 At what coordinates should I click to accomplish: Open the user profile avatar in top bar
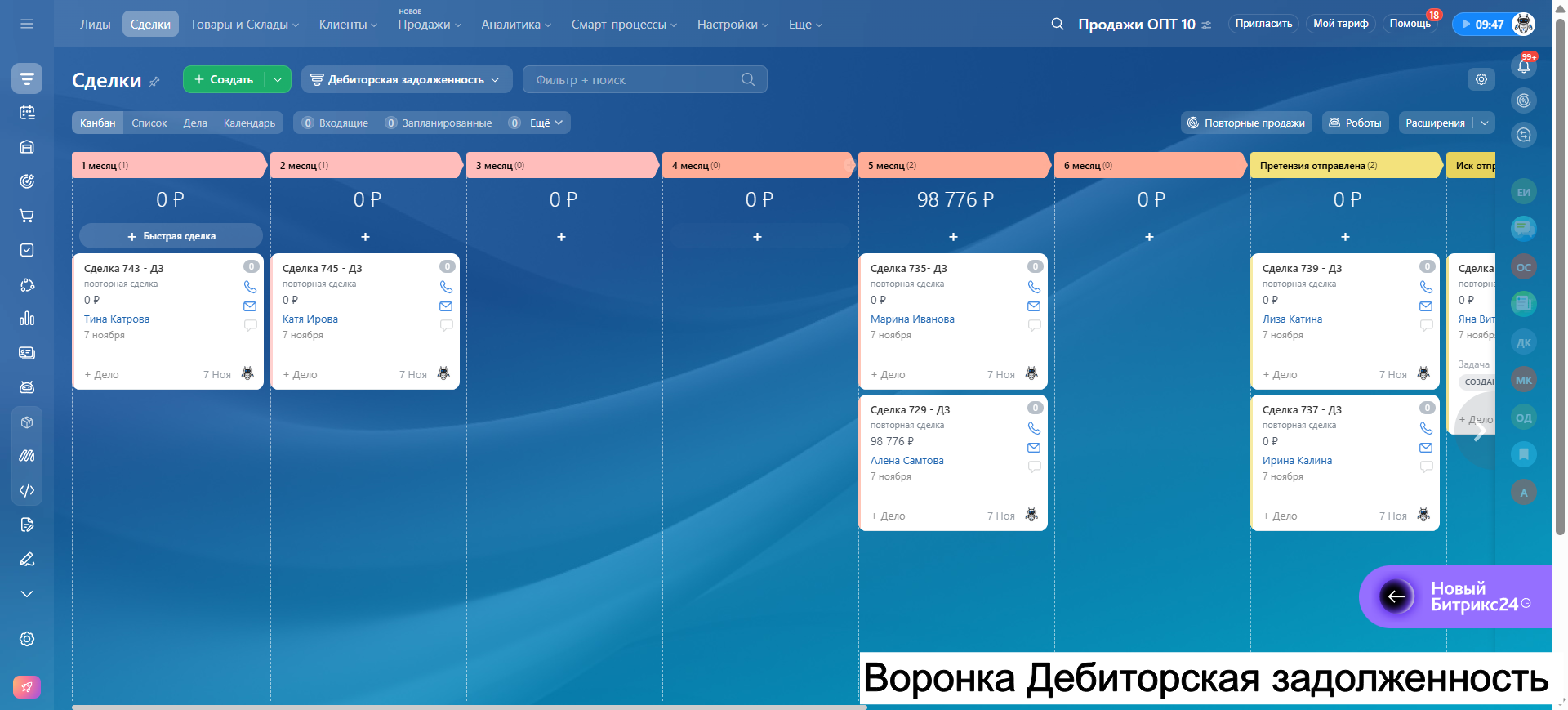[x=1523, y=24]
